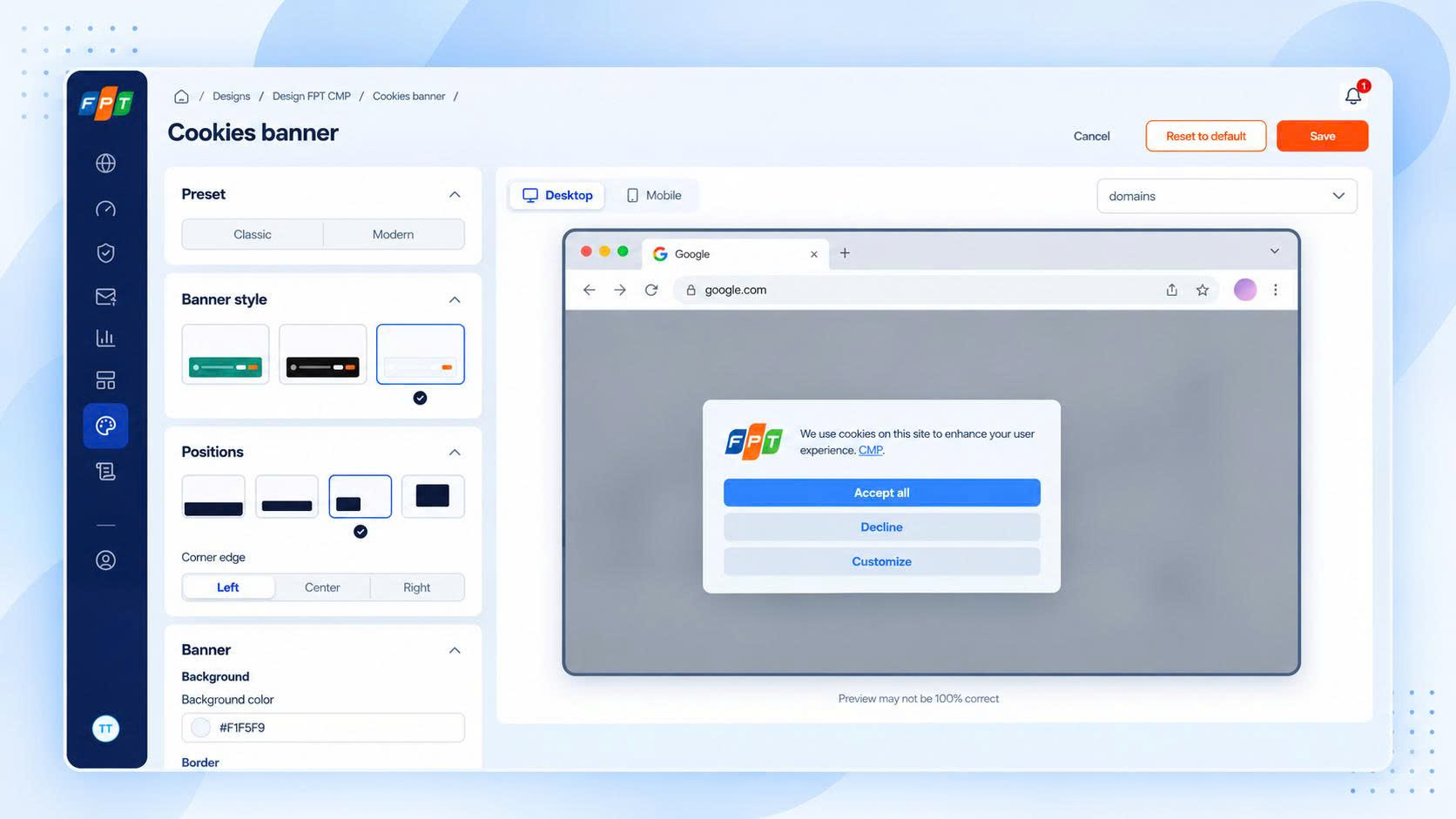Open the speedometer dashboard icon in sidebar

105,209
